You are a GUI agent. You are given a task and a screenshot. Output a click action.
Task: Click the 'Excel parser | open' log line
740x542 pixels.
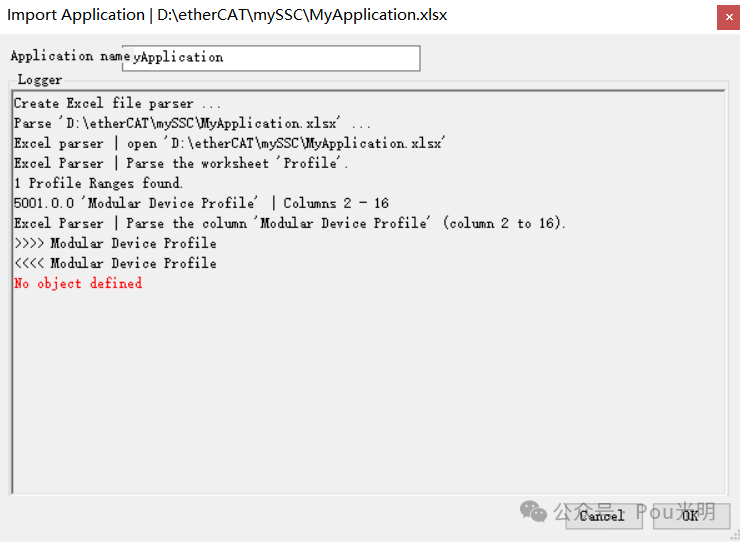[228, 144]
